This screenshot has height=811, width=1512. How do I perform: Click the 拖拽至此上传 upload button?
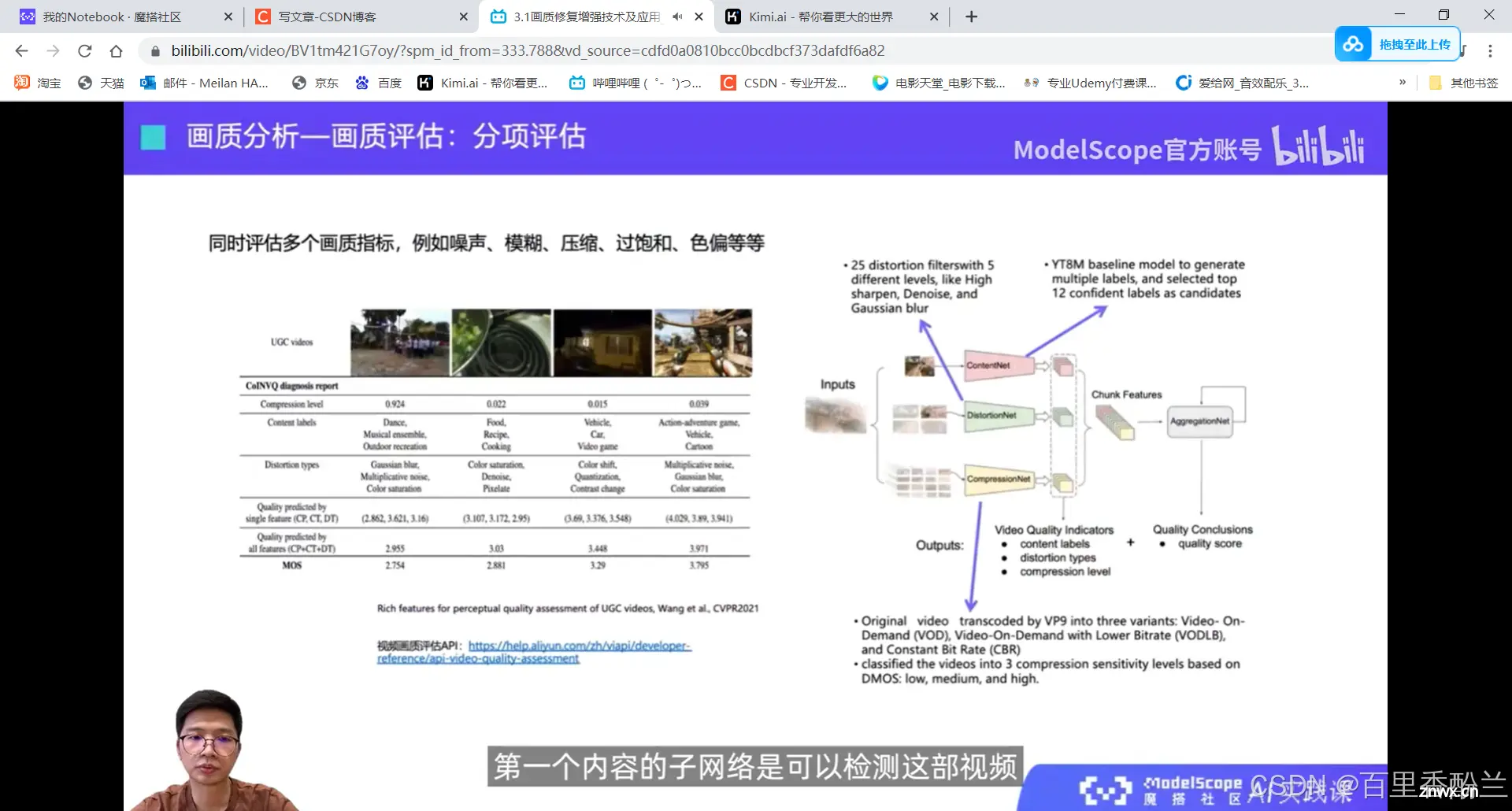click(1414, 44)
